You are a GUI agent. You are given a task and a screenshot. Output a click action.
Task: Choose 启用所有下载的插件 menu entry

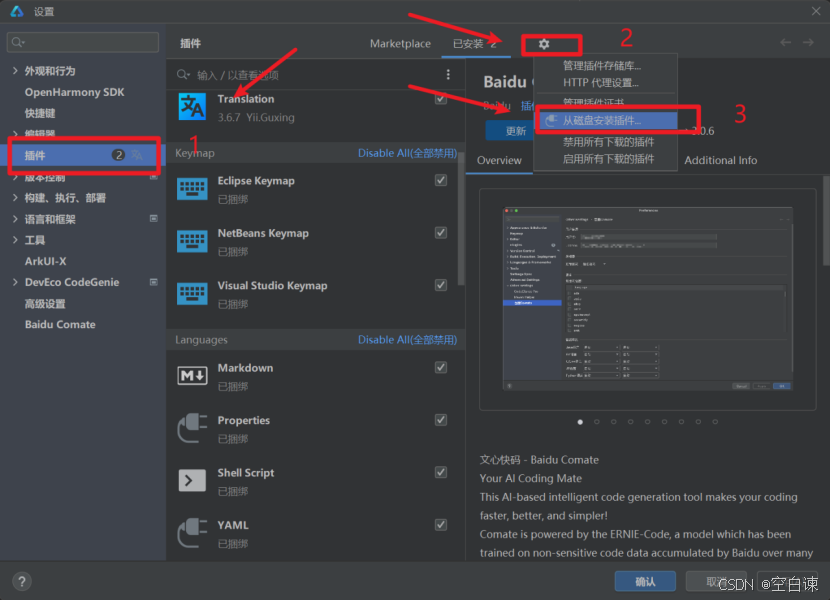[x=606, y=159]
